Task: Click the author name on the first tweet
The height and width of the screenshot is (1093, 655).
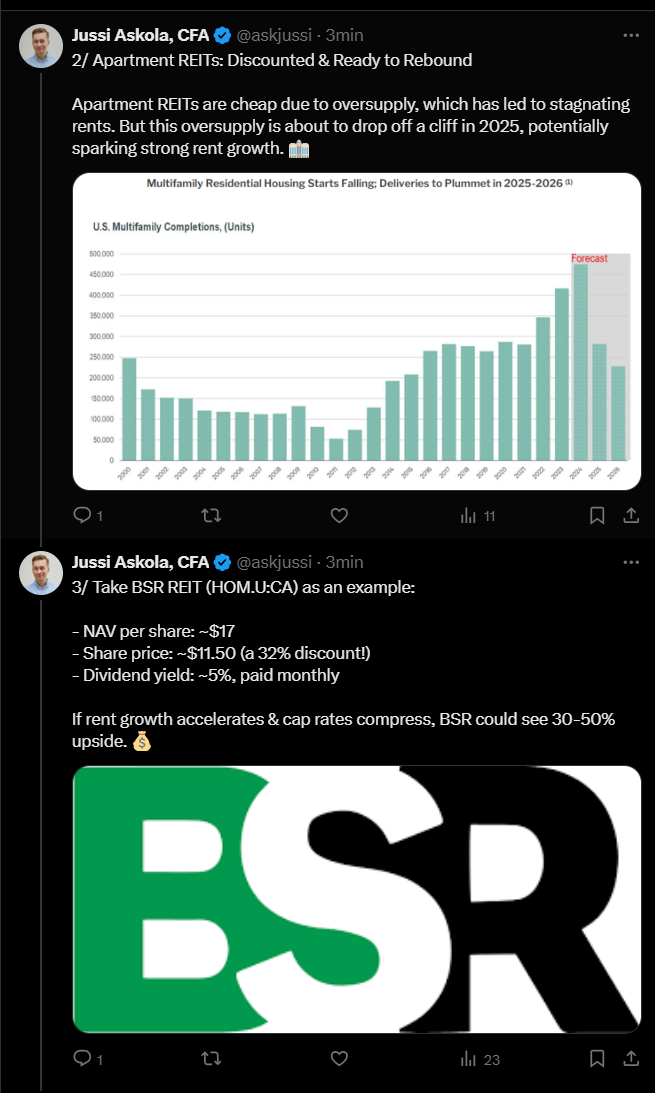Action: click(x=140, y=35)
